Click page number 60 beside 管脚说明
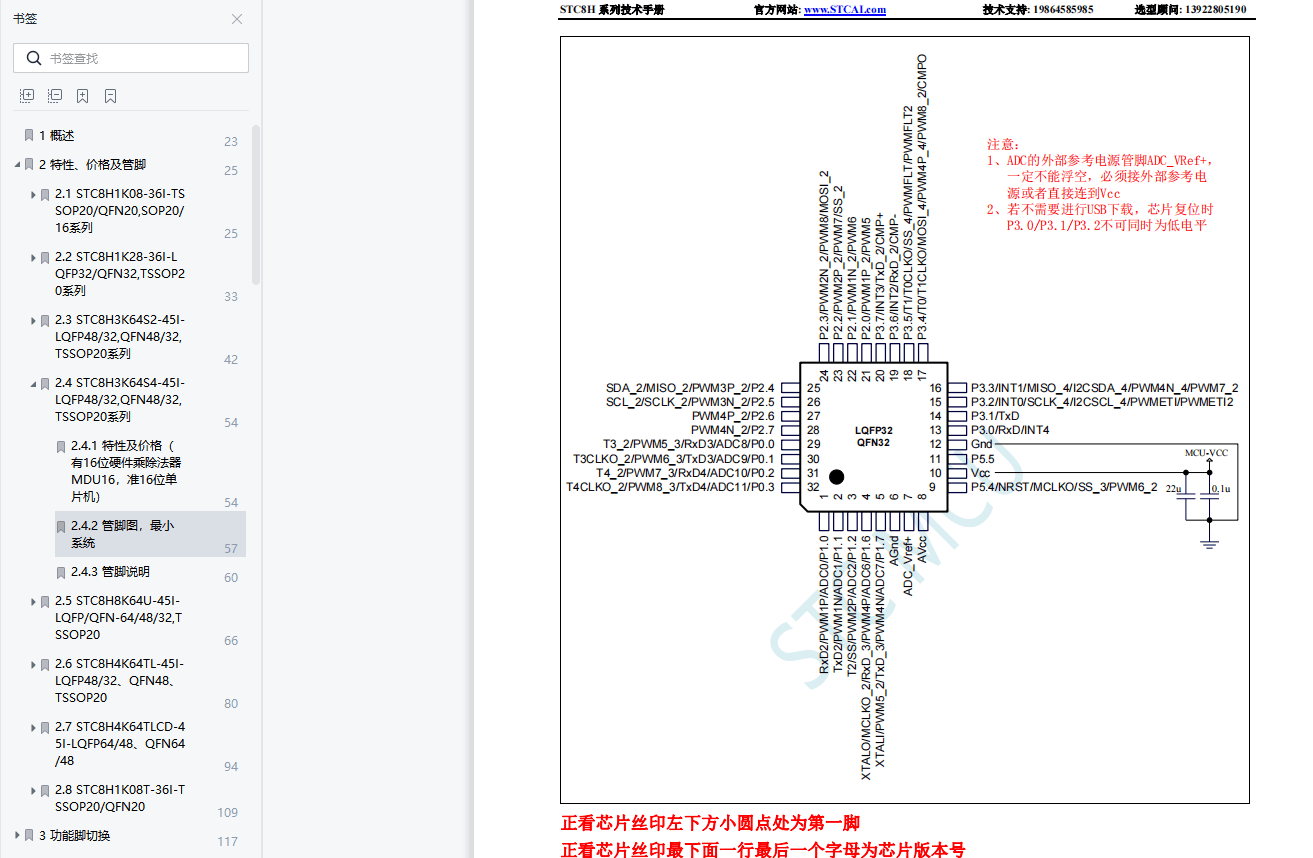Screen dimensions: 1313x858 click(x=231, y=578)
